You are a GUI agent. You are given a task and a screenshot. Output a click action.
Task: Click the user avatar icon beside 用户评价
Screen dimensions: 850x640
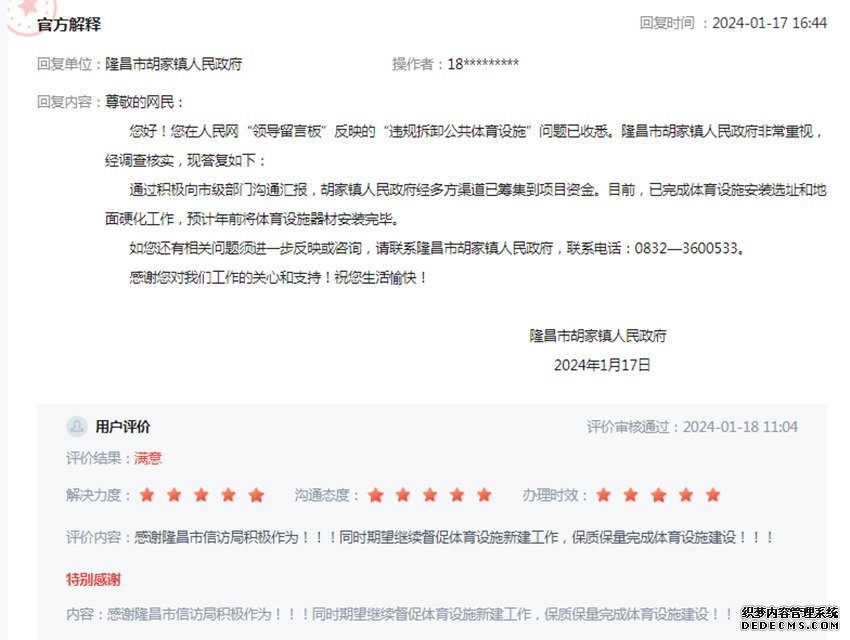pos(76,426)
